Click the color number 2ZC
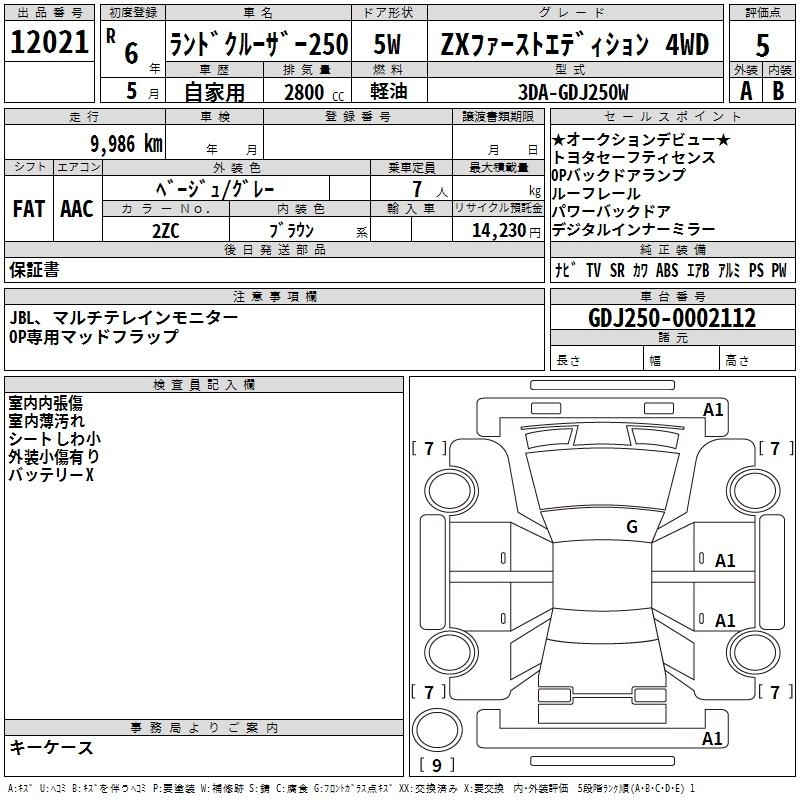The height and width of the screenshot is (800, 800). click(165, 230)
